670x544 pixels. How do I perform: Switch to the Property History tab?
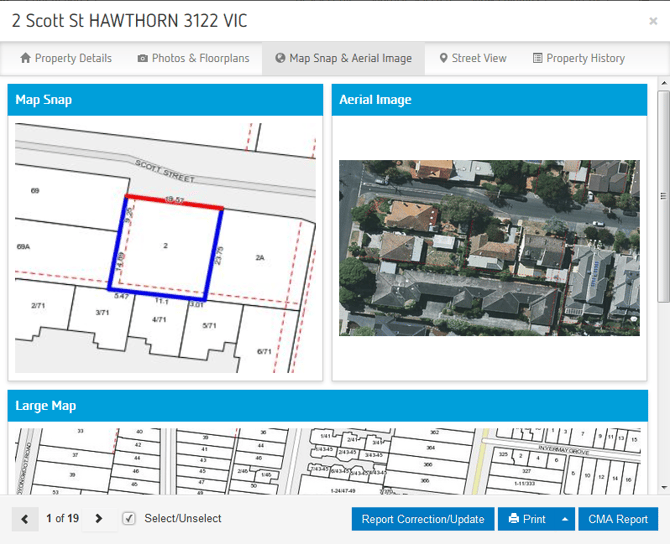(579, 59)
